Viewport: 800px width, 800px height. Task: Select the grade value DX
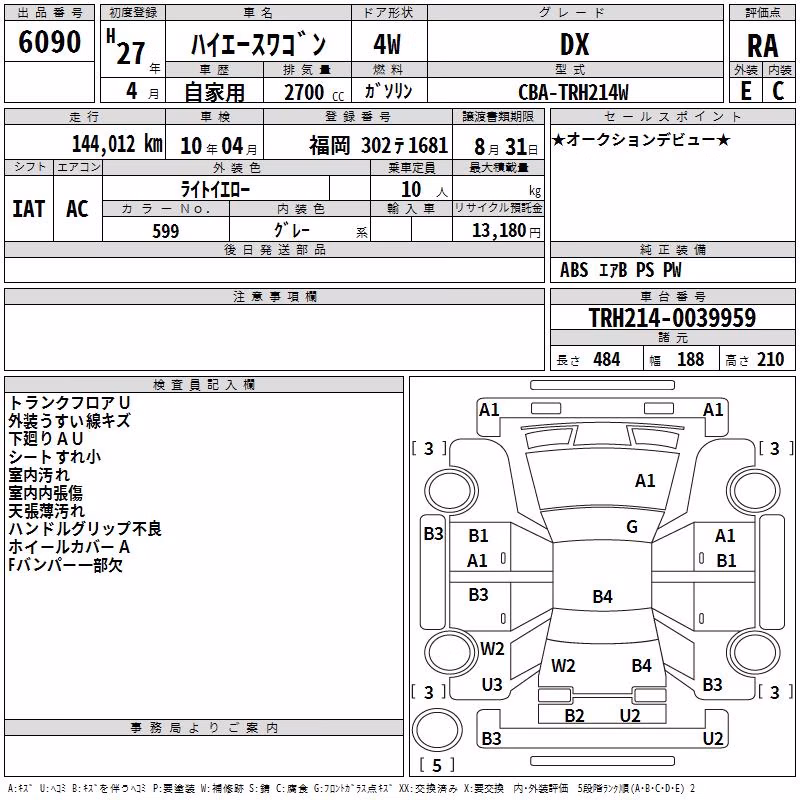[574, 44]
